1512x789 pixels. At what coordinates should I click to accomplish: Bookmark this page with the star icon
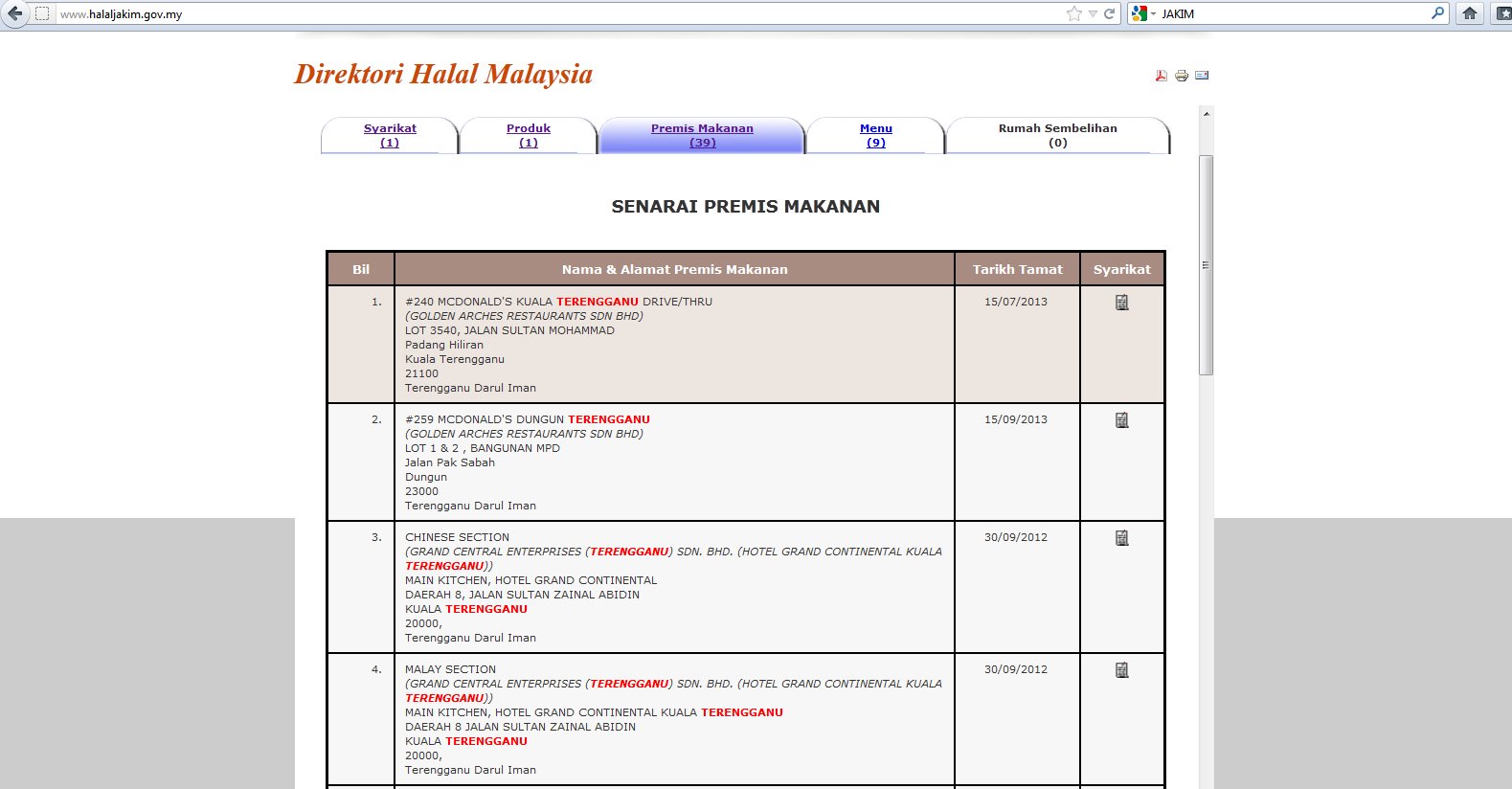click(x=1074, y=13)
